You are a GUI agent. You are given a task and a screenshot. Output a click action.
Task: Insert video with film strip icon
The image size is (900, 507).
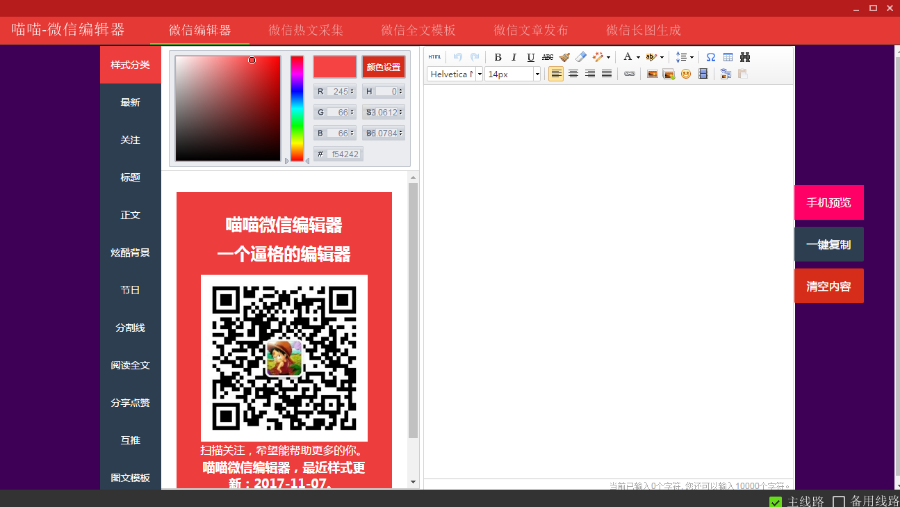pyautogui.click(x=703, y=74)
